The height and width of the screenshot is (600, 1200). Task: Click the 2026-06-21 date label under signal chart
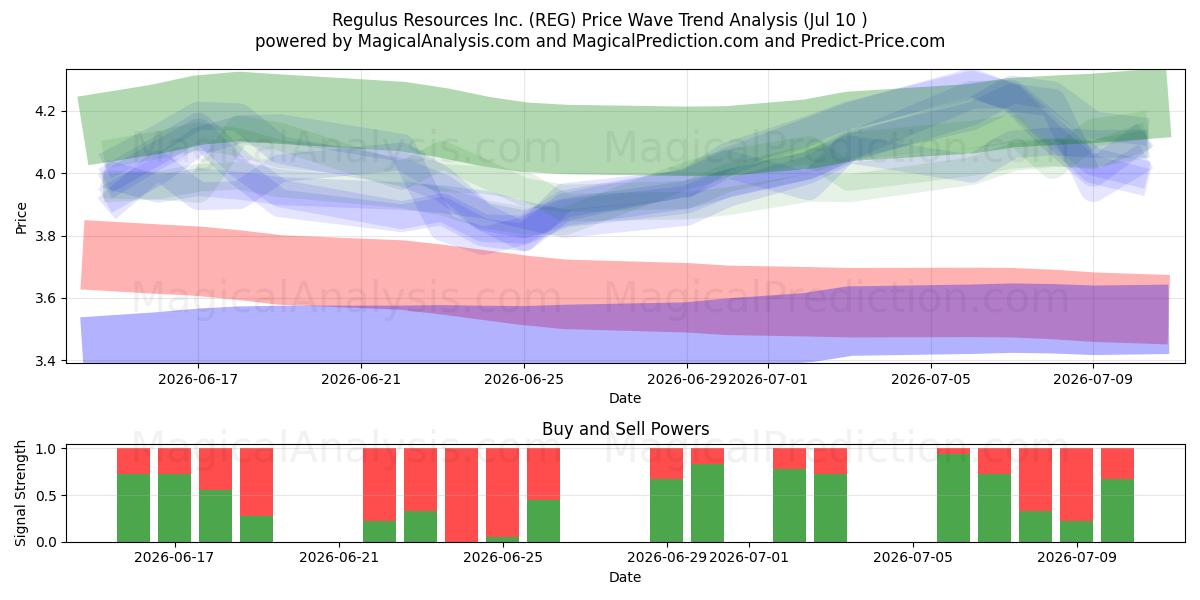tap(339, 558)
